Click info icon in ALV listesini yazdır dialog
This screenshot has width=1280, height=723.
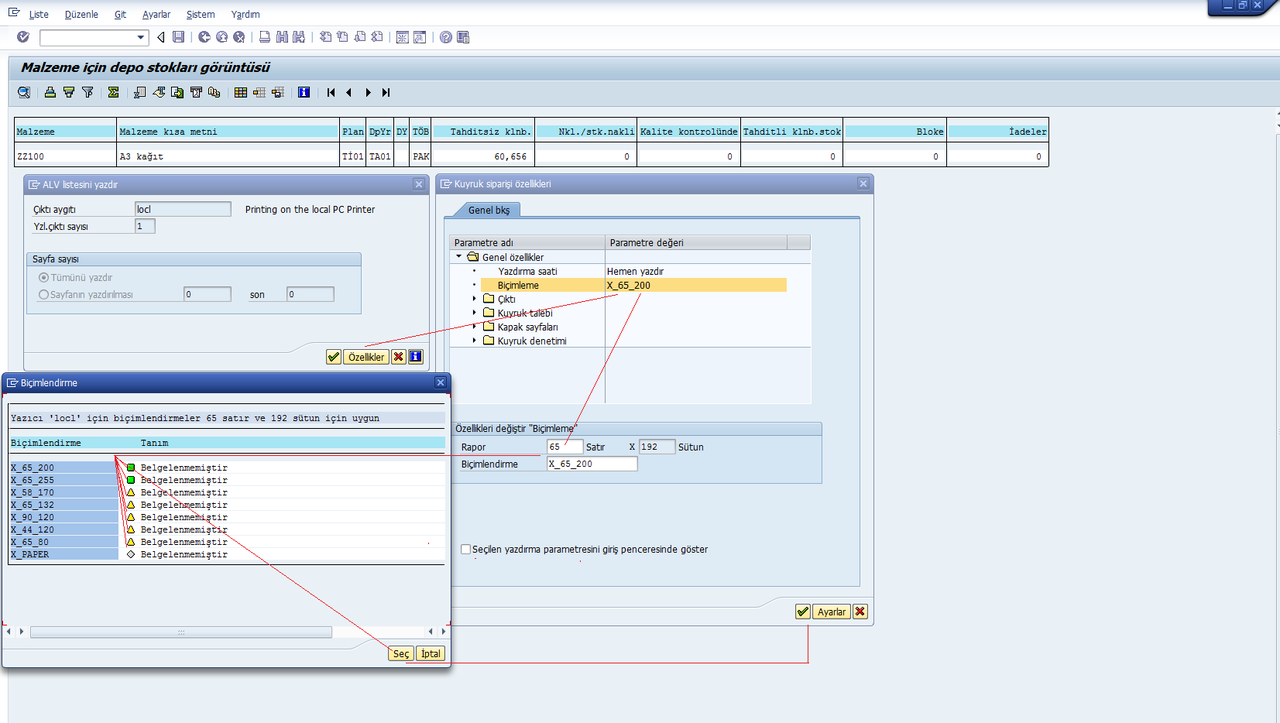coord(415,356)
